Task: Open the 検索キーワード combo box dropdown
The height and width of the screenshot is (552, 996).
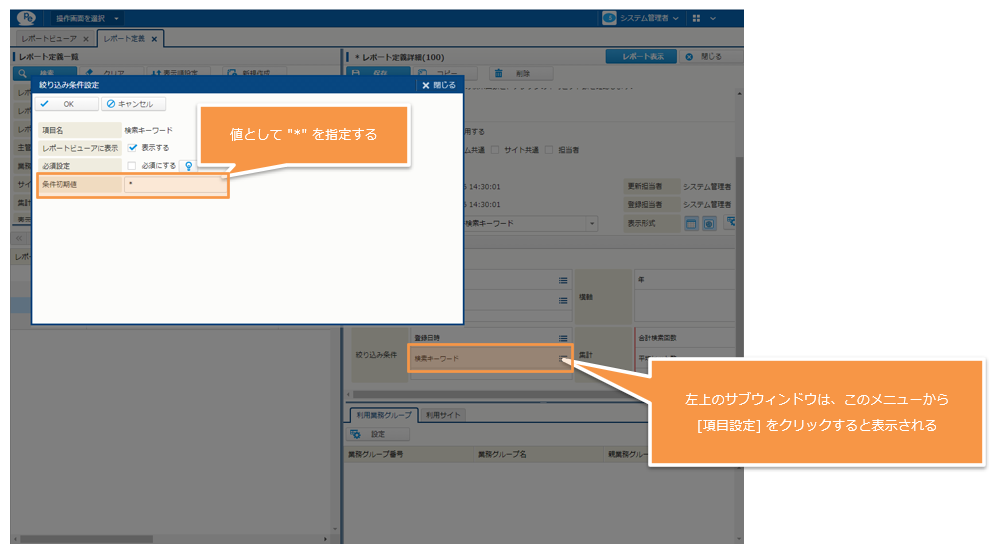Action: (x=592, y=223)
